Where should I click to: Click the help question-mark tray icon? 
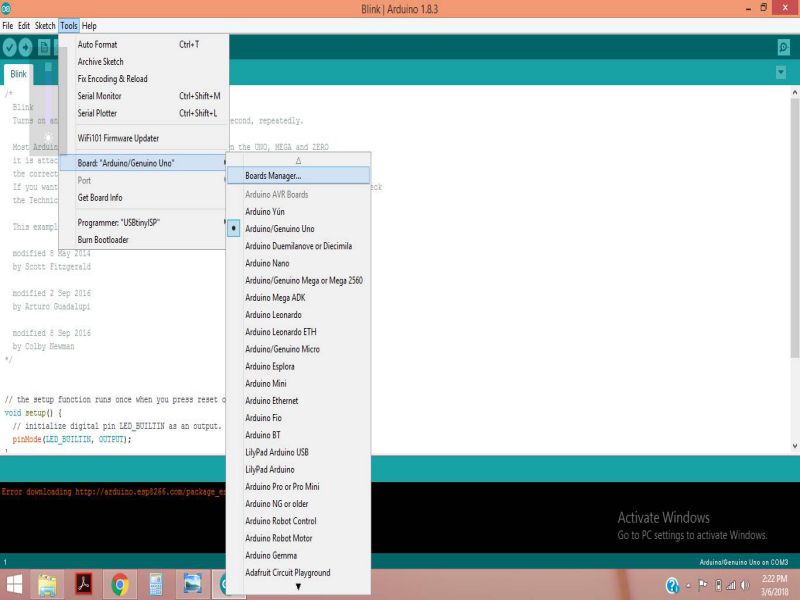pos(672,585)
